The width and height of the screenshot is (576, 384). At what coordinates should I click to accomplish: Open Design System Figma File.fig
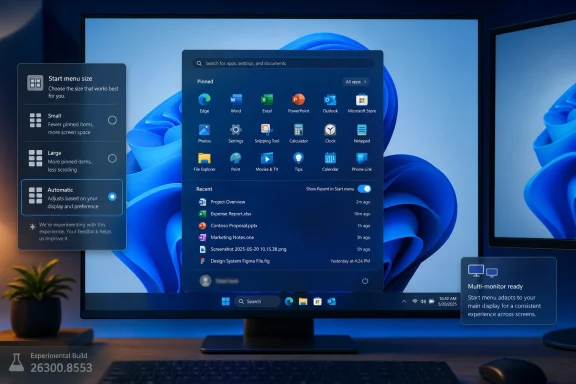pos(284,261)
